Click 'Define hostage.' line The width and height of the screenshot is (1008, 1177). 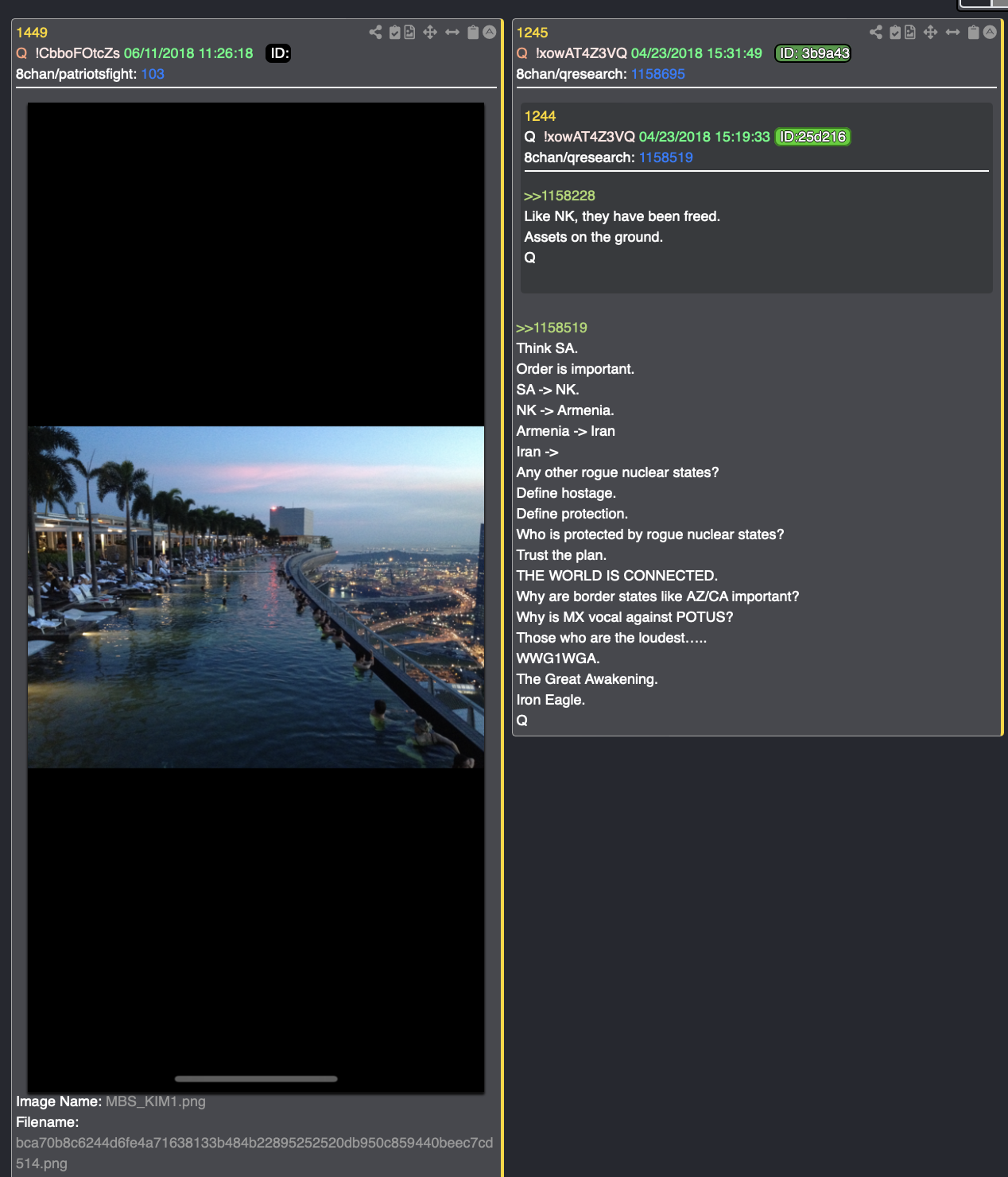[x=566, y=493]
